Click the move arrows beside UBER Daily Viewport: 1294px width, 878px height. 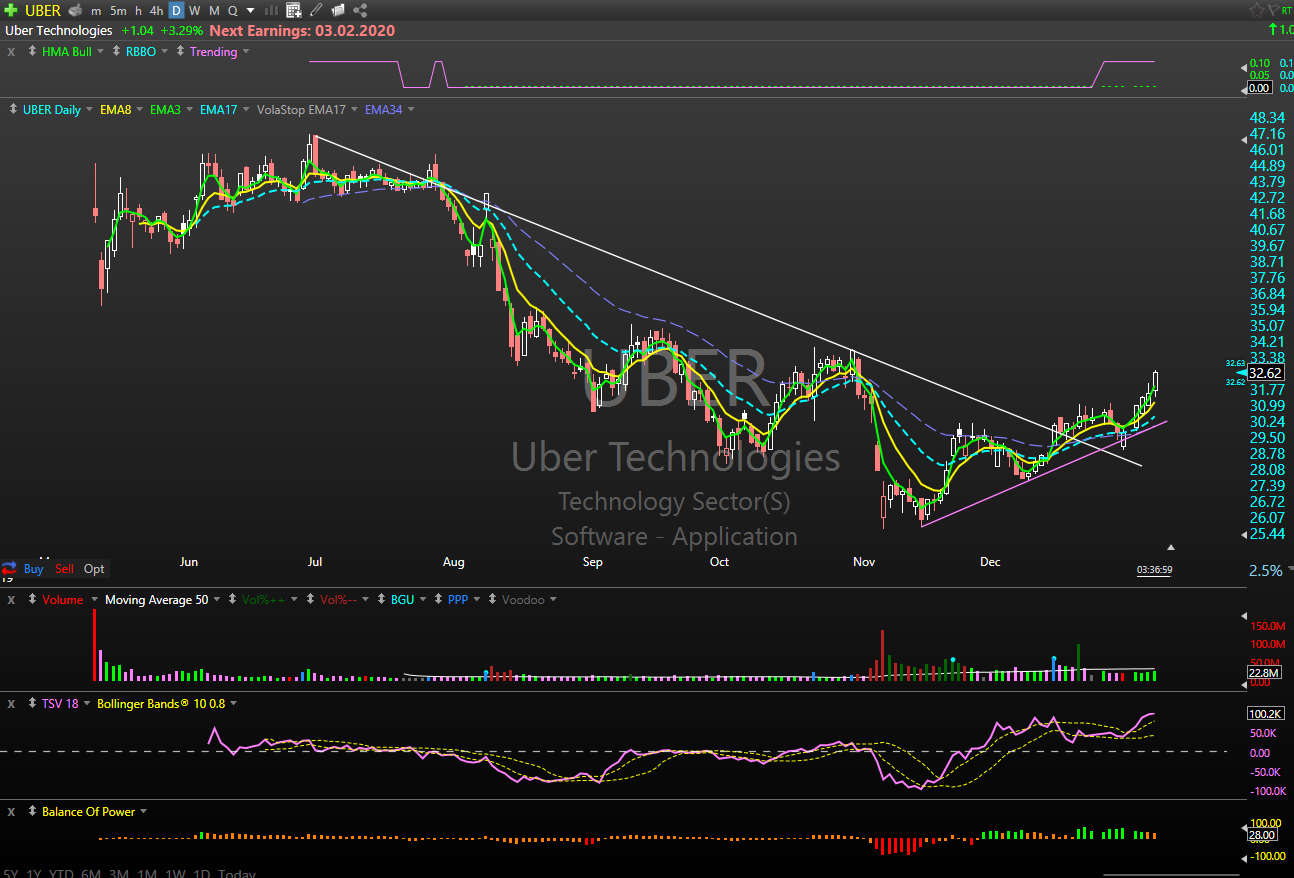coord(14,109)
